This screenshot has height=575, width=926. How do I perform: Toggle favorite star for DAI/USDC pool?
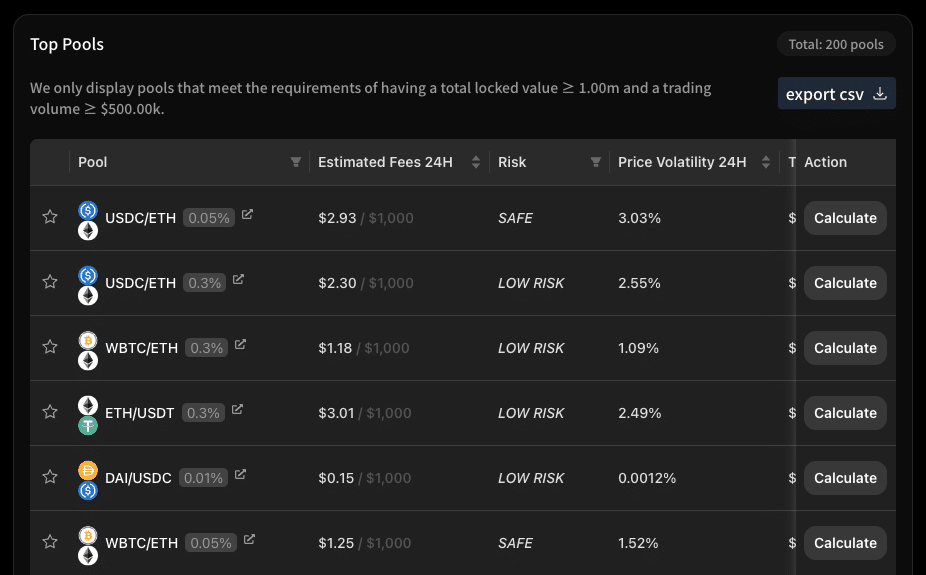tap(50, 476)
